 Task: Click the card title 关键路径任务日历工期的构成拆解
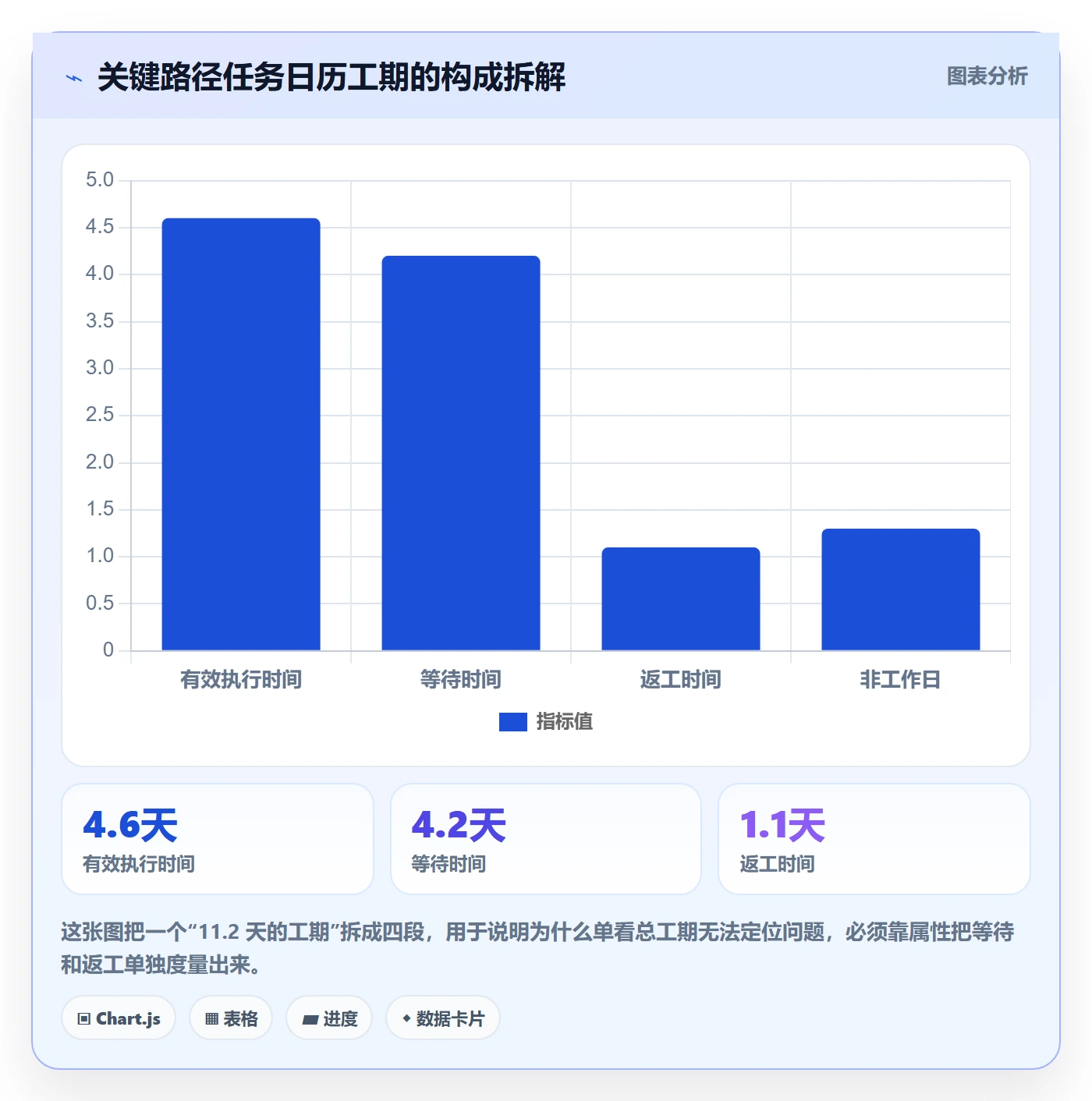click(331, 77)
